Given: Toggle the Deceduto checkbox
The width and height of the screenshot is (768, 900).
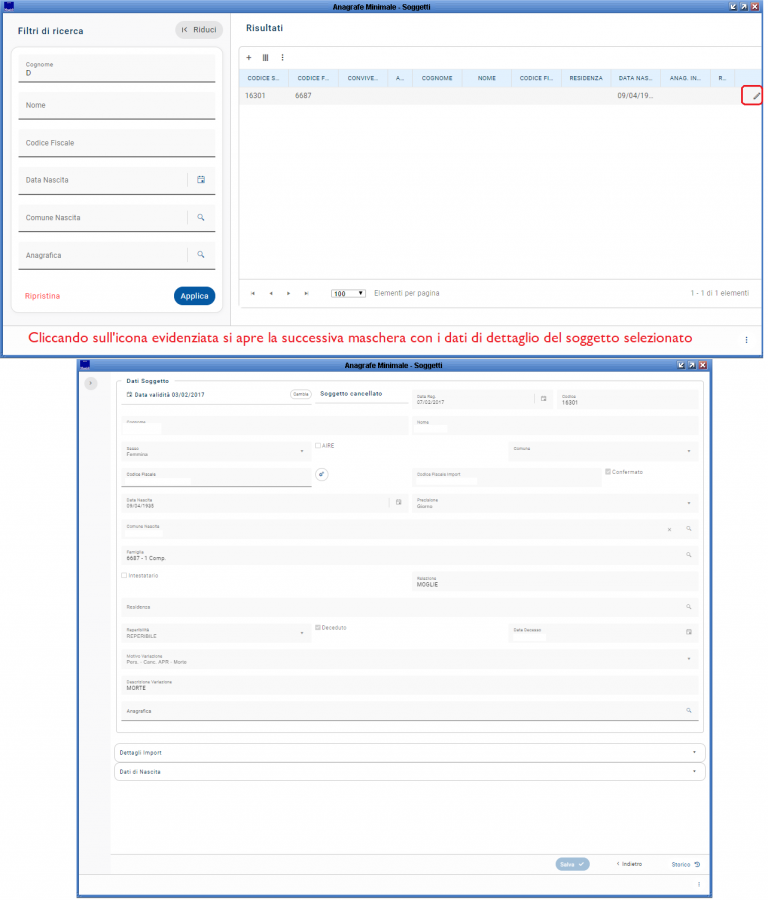Looking at the screenshot, I should tap(319, 630).
